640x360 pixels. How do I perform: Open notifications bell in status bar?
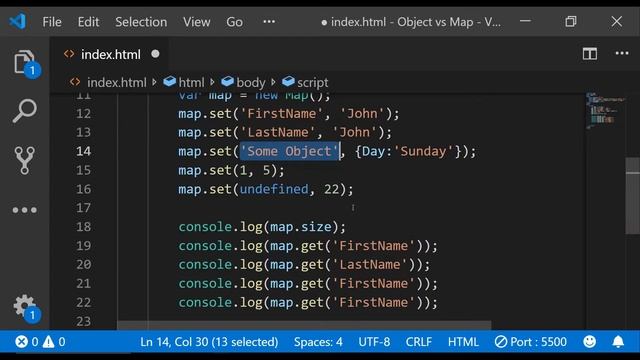618,341
